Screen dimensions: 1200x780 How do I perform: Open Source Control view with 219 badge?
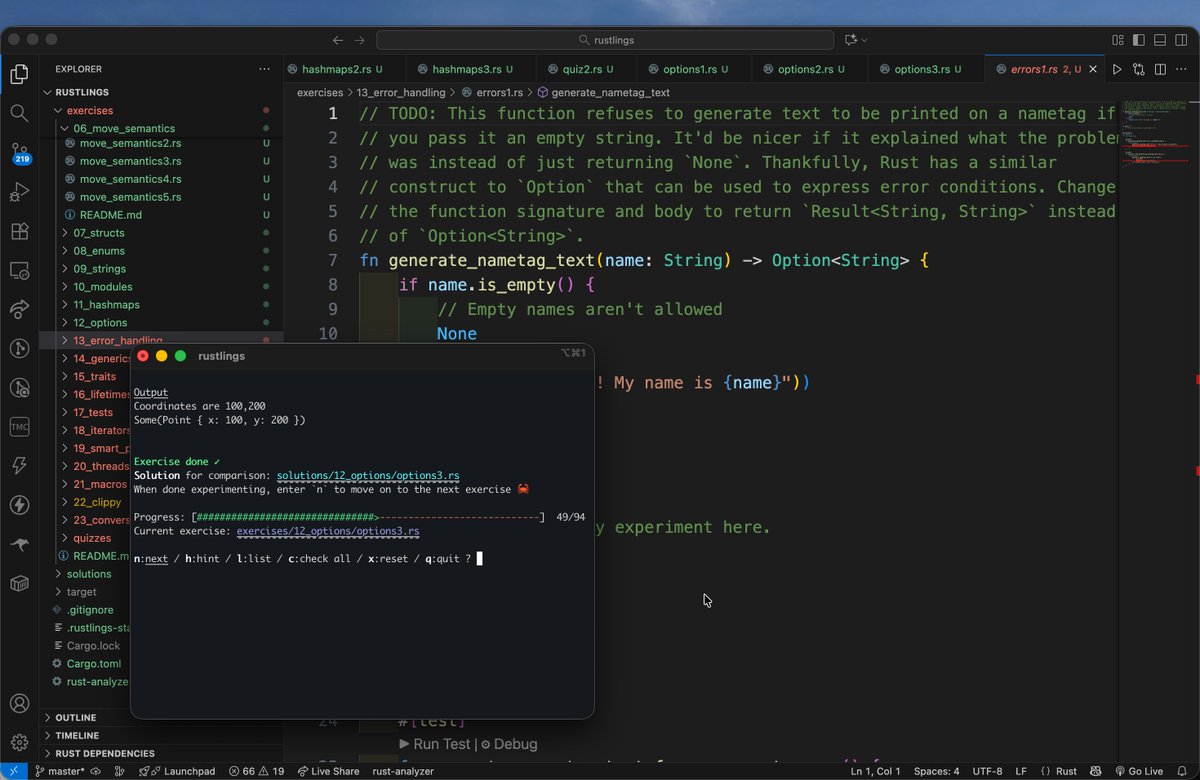click(19, 152)
